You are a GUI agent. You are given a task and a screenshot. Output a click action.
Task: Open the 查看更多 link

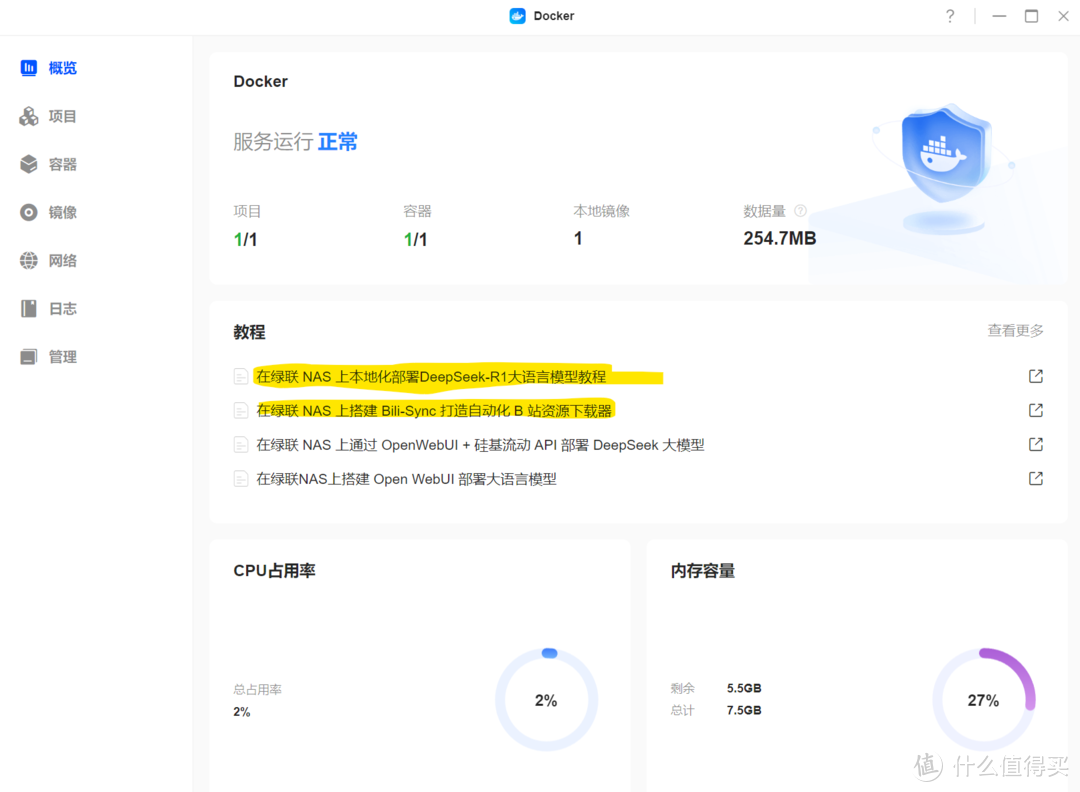coord(1015,330)
